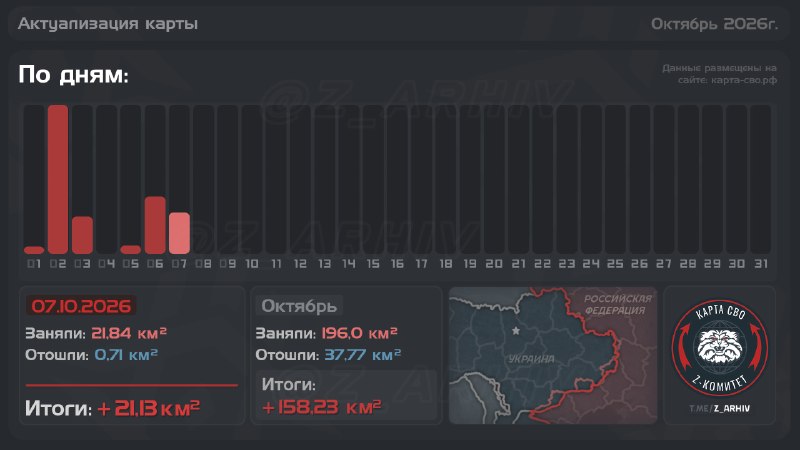800x450 pixels.
Task: Click the day label 31 under chart
Action: [761, 264]
